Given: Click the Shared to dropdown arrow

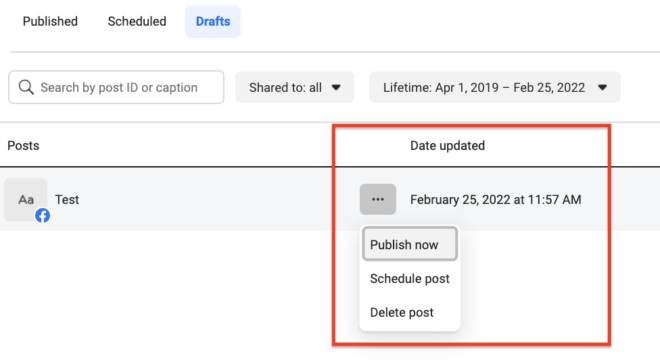Looking at the screenshot, I should click(x=336, y=88).
